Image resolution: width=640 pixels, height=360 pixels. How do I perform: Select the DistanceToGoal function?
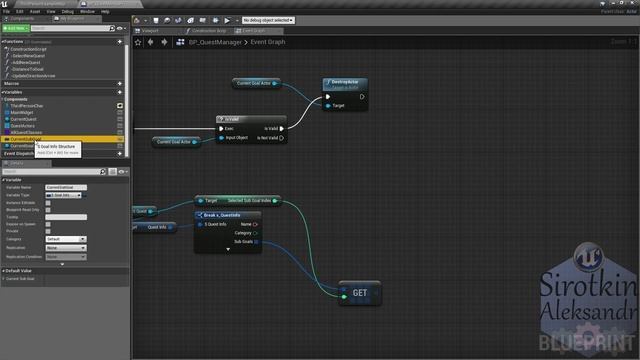point(27,69)
